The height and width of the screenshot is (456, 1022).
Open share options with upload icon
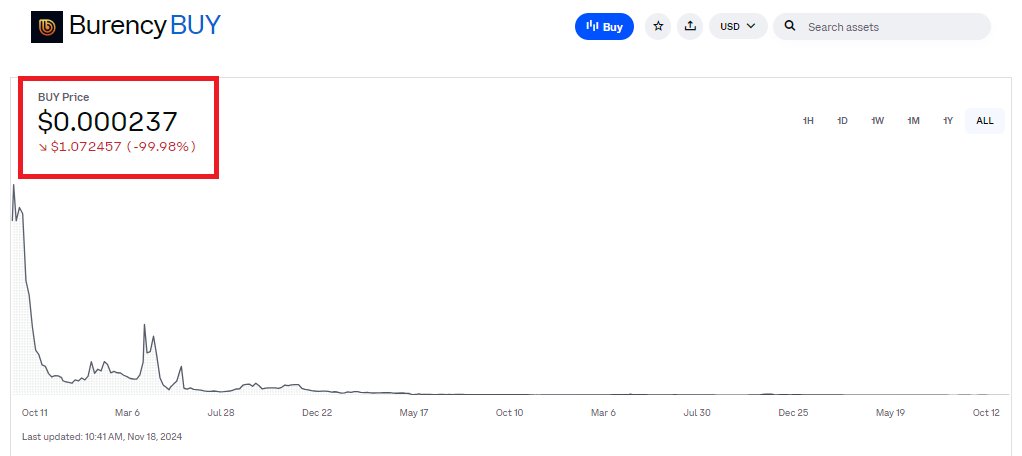pos(690,27)
